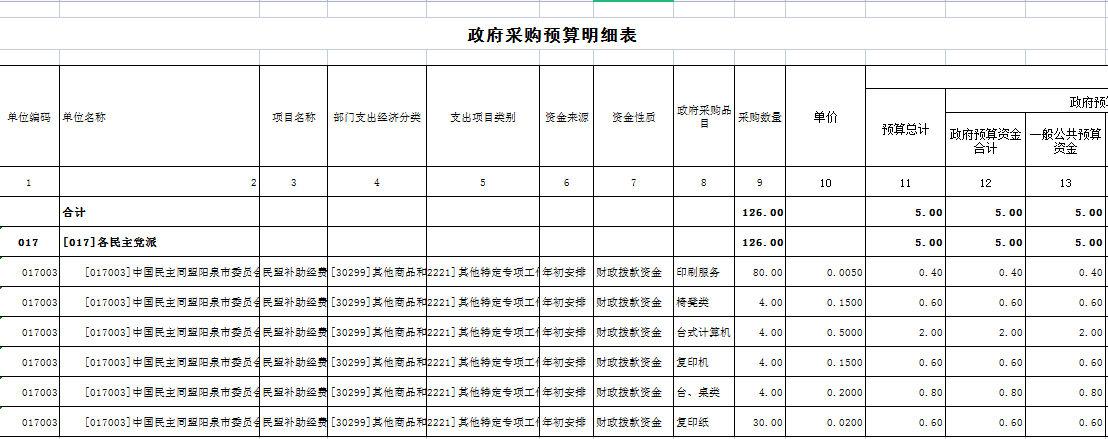Click the 台式计算机 item cell

click(704, 332)
